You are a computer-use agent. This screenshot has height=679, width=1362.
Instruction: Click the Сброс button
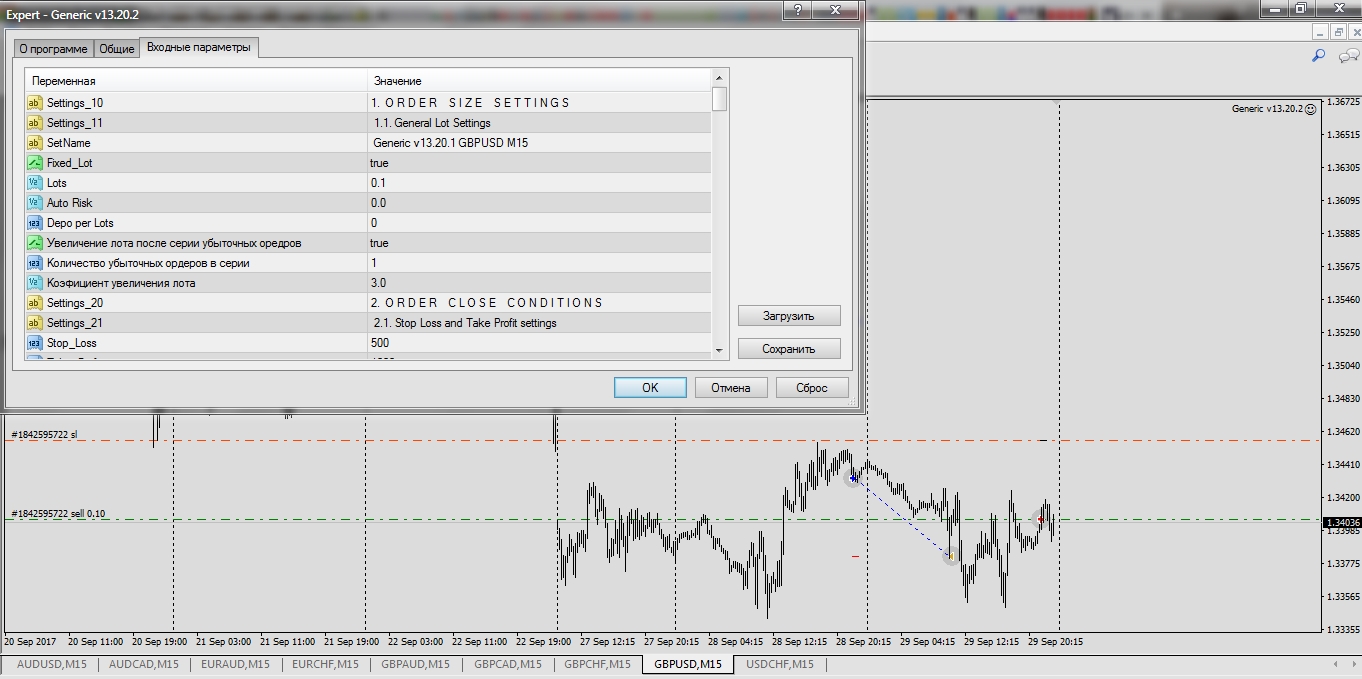click(x=812, y=388)
